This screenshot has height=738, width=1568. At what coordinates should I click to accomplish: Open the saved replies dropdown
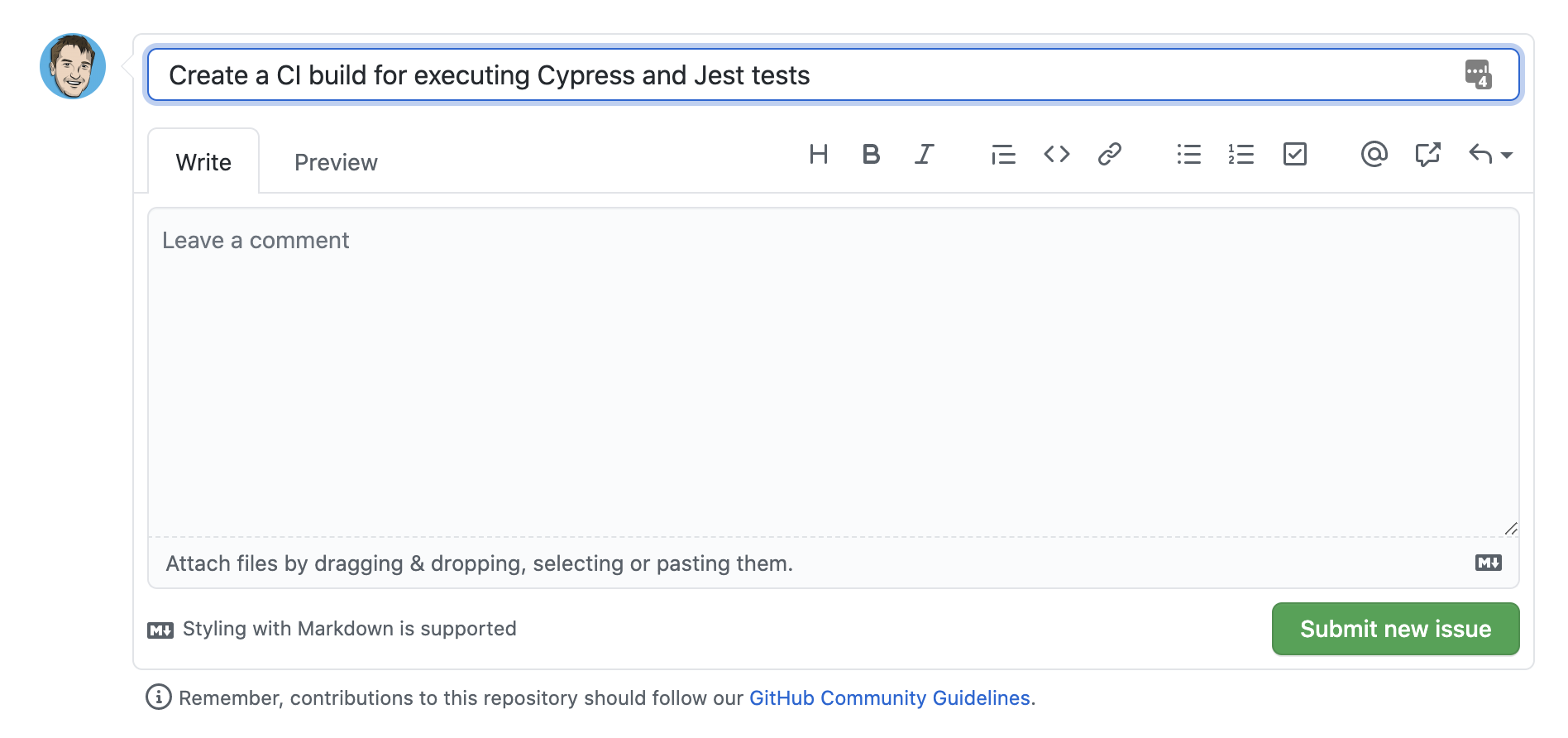tap(1490, 154)
